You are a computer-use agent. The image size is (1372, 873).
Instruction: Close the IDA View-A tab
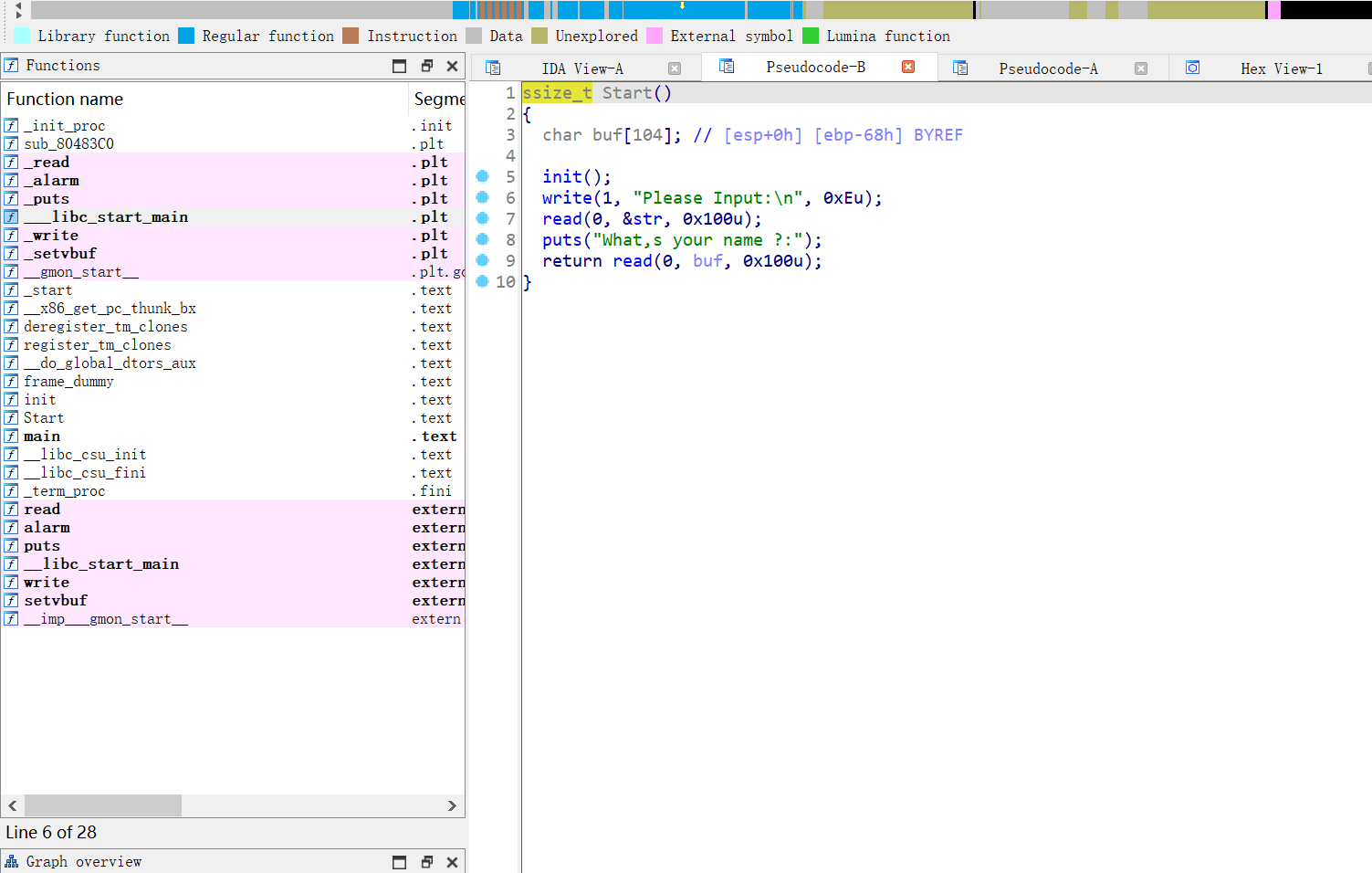pos(675,68)
